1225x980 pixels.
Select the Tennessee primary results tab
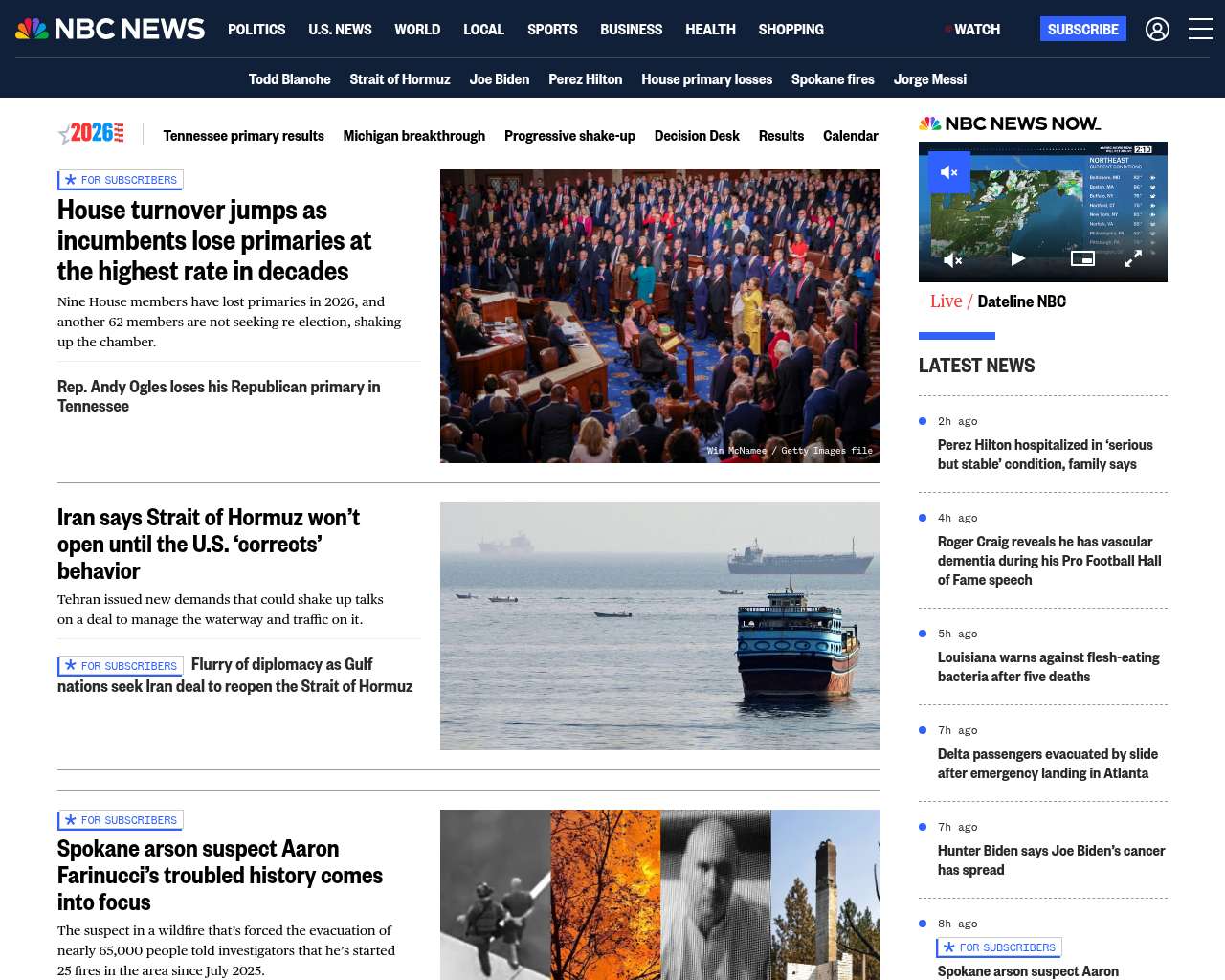pos(243,136)
